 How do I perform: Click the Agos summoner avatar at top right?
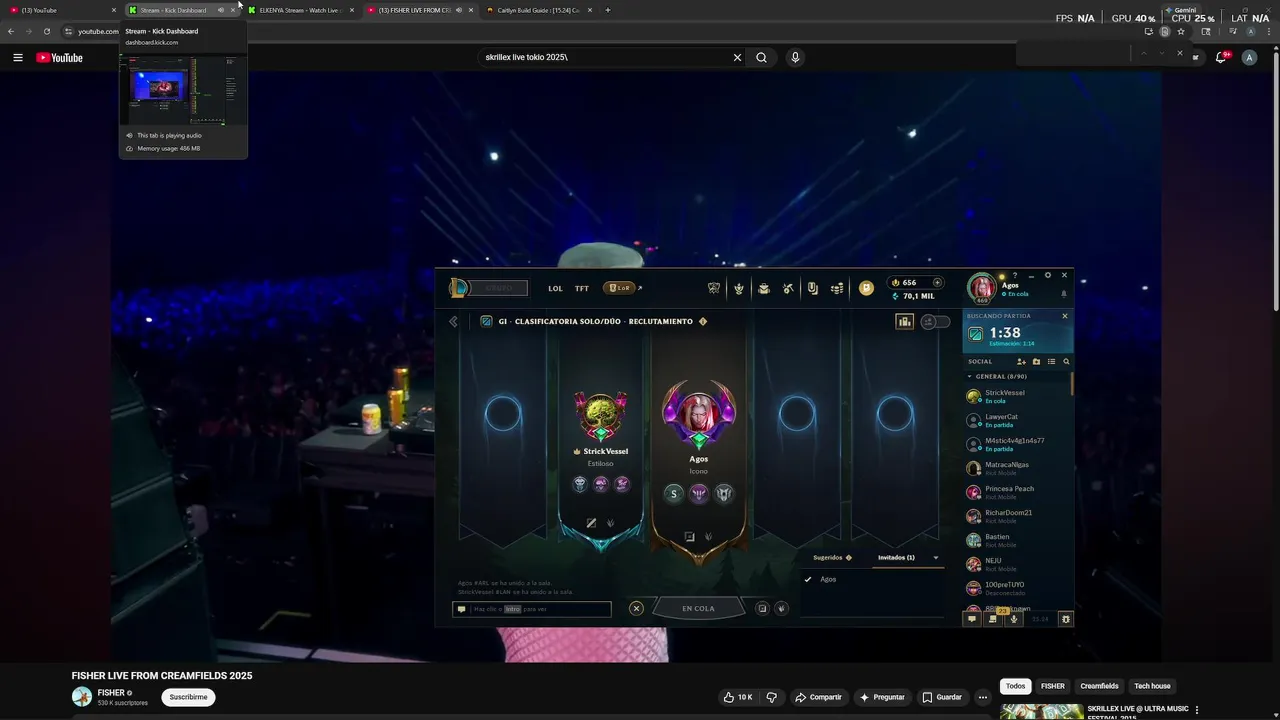(982, 287)
